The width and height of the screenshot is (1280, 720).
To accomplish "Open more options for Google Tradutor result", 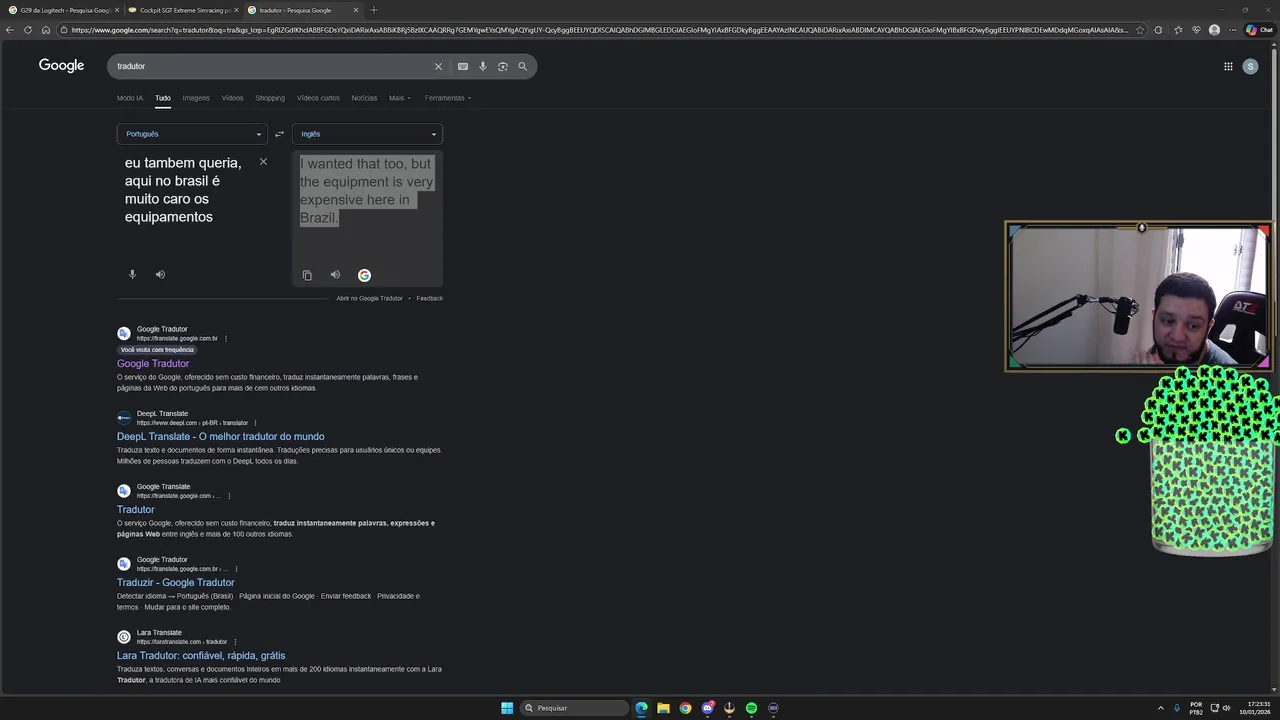I will coord(226,338).
